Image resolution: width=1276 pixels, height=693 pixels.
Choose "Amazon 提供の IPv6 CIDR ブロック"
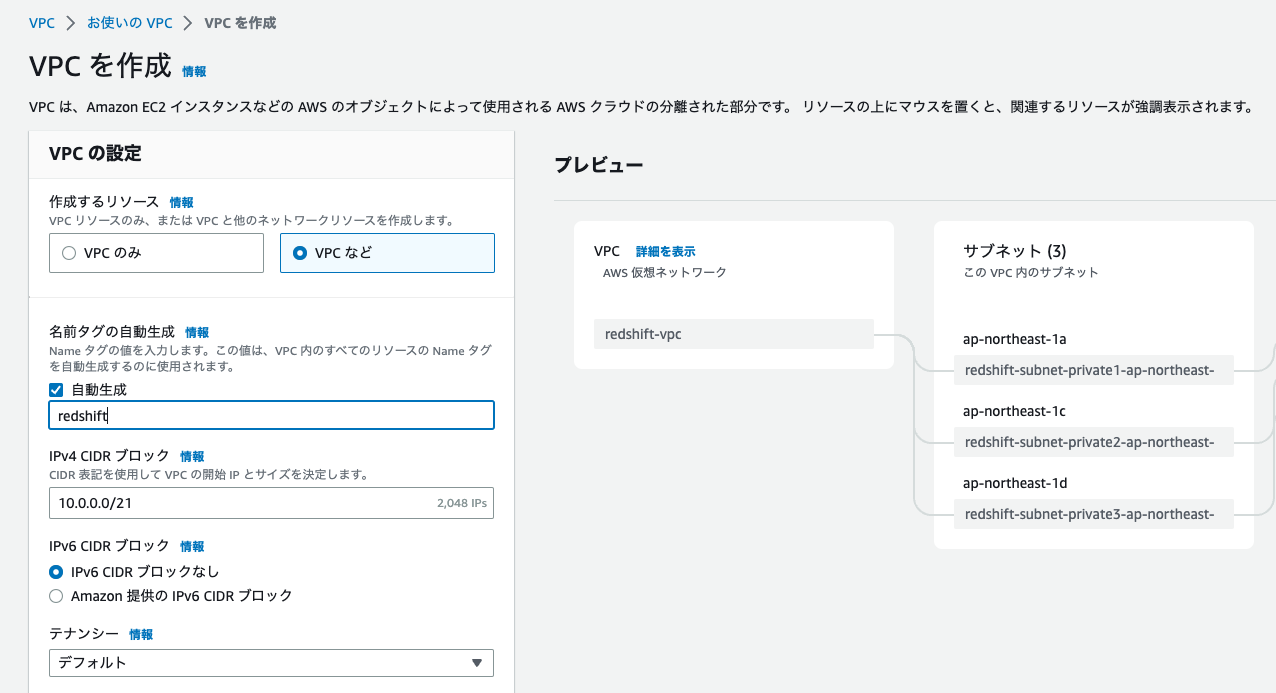pos(57,595)
